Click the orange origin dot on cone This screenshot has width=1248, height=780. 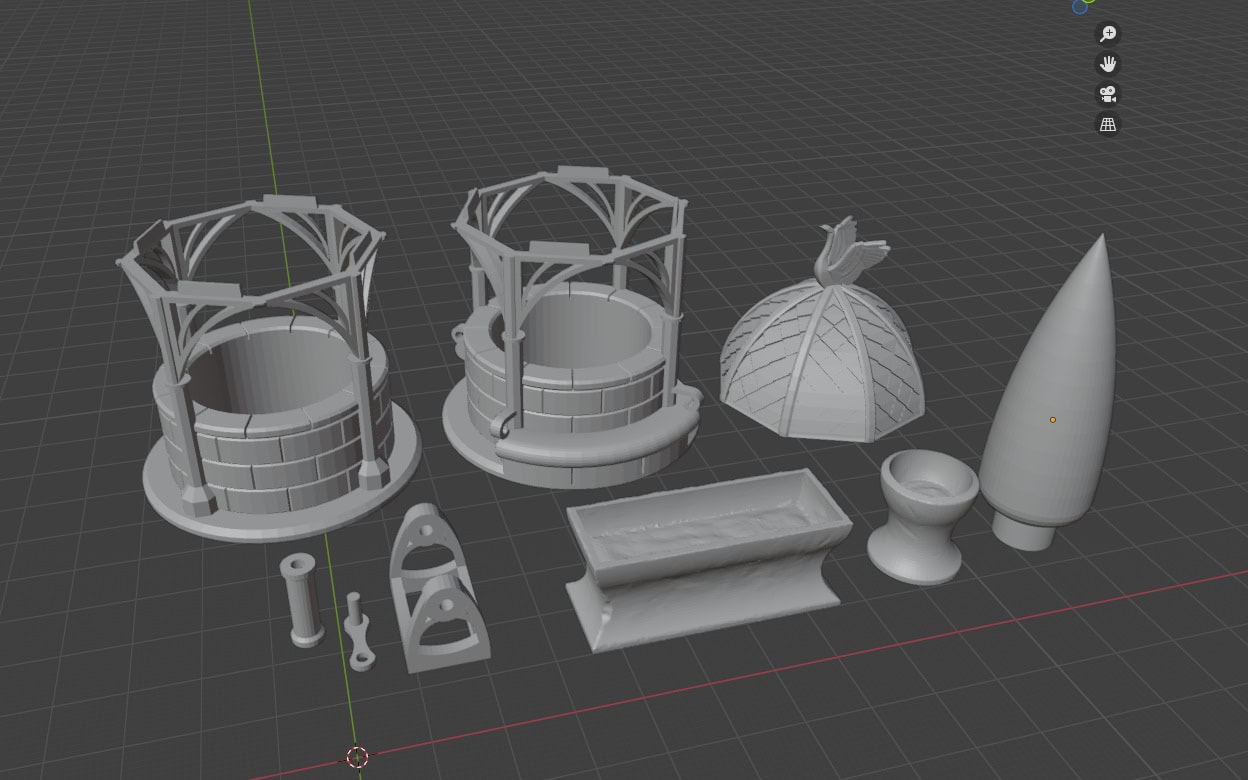pyautogui.click(x=1053, y=420)
